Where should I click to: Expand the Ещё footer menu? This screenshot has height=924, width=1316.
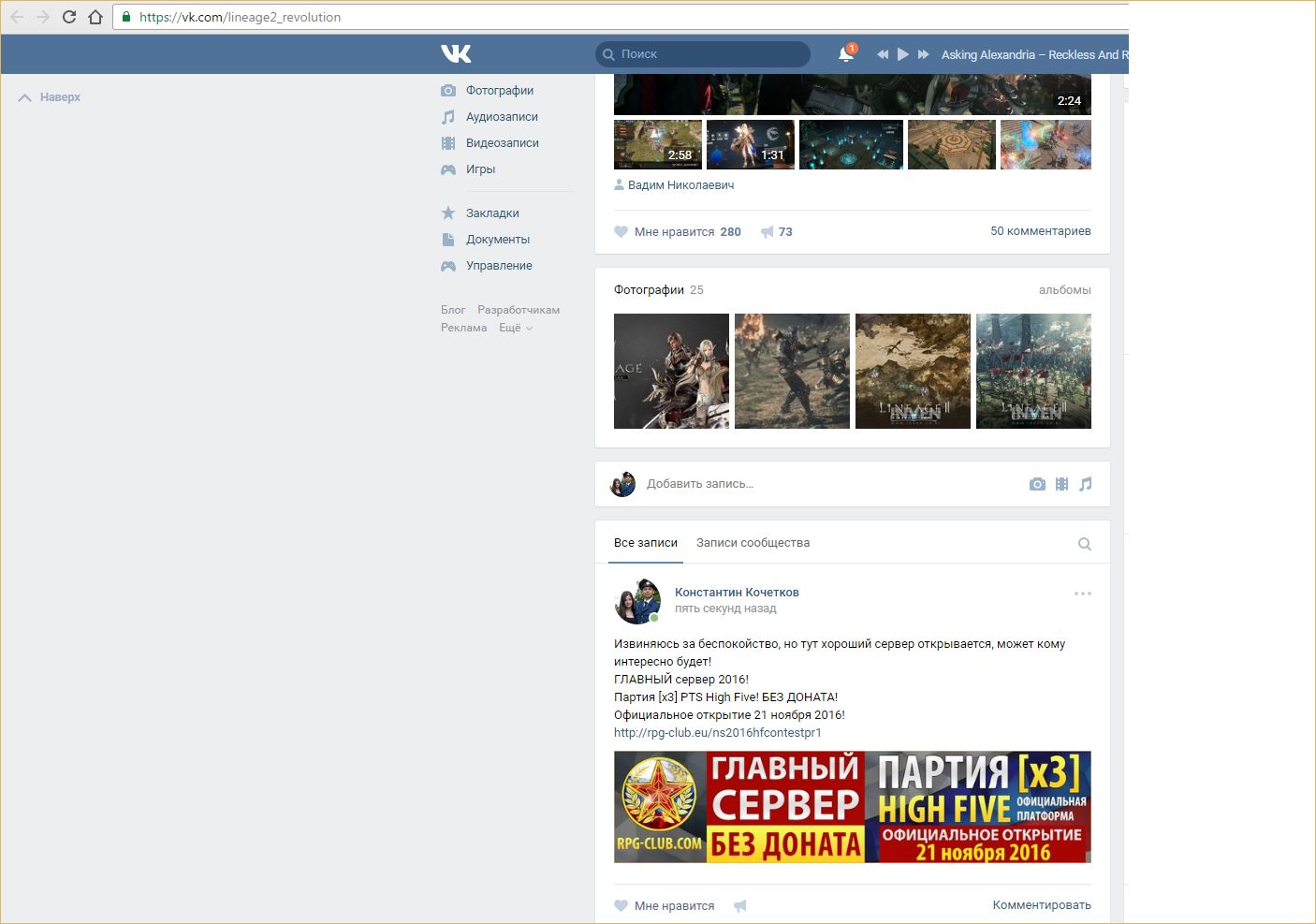click(515, 328)
